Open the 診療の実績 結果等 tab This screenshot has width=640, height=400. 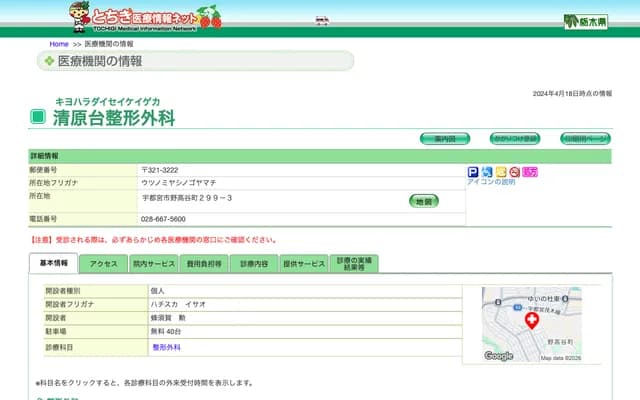click(x=355, y=264)
